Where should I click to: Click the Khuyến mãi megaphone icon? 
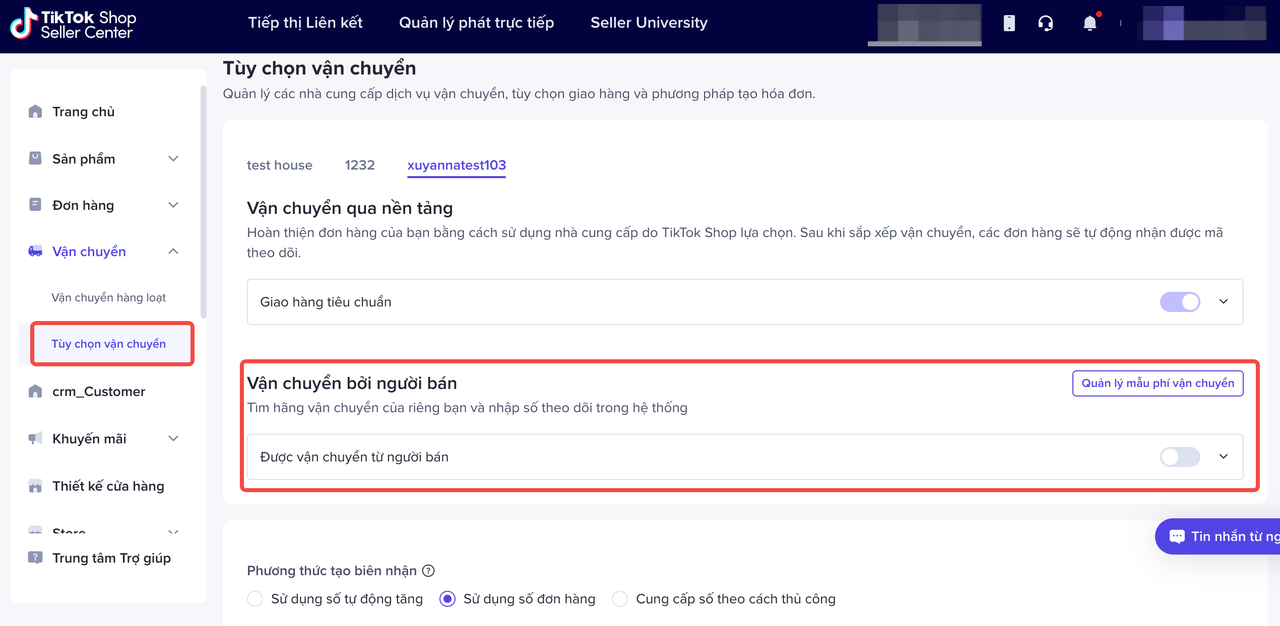tap(36, 439)
